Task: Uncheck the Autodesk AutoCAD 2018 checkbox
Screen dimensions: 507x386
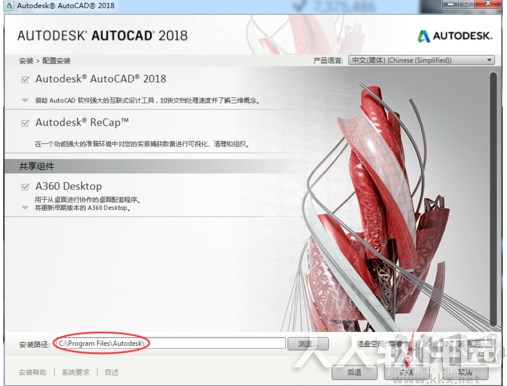Action: [25, 80]
